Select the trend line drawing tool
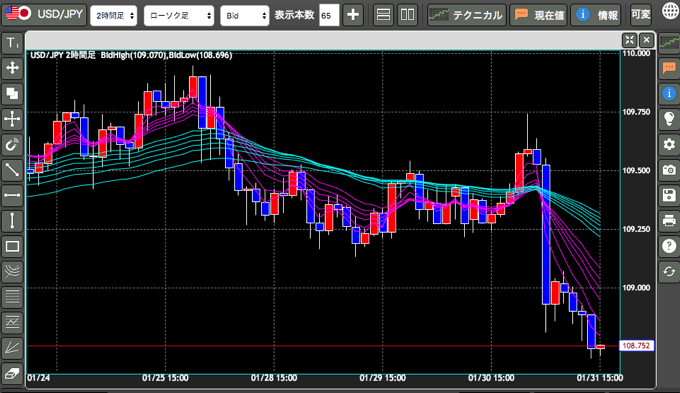The width and height of the screenshot is (680, 393). (x=12, y=170)
